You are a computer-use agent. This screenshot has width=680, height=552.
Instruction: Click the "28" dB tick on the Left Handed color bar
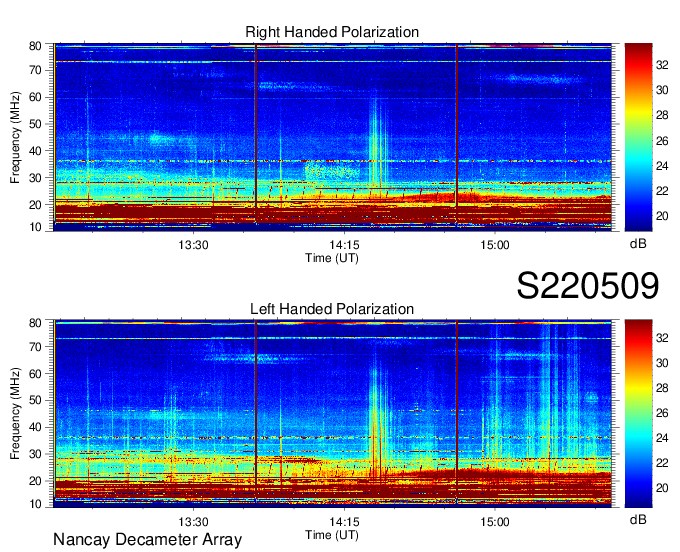(662, 388)
